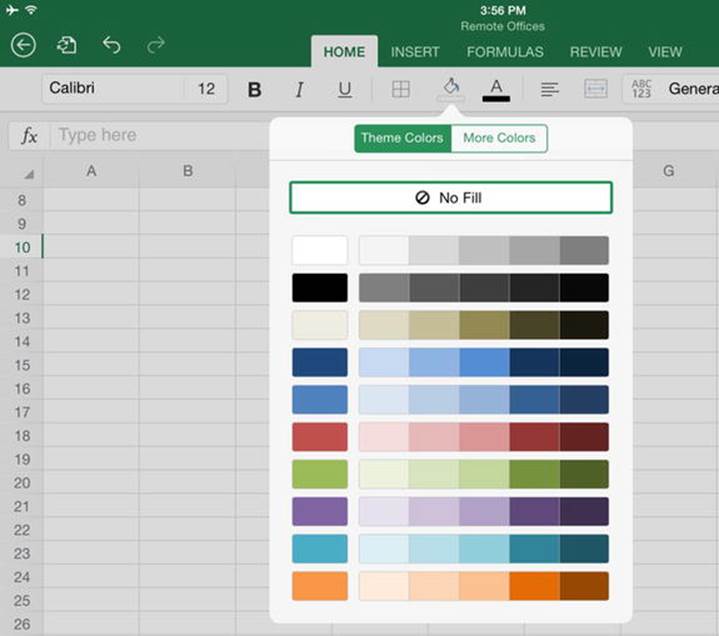Pick the lightest gray tint in white row
Screen dimensions: 719x636
(x=384, y=250)
